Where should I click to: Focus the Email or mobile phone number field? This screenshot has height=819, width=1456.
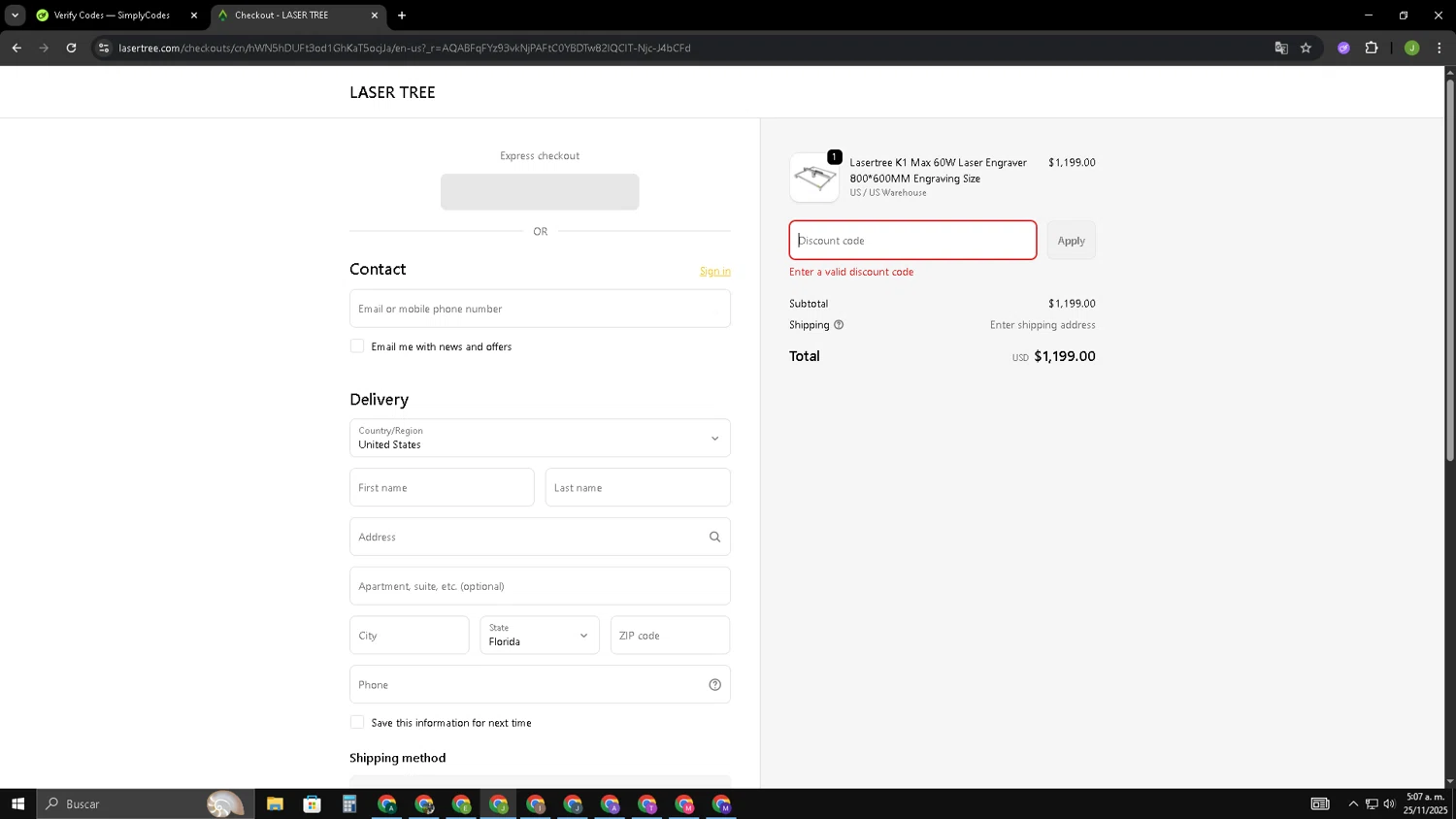click(540, 309)
